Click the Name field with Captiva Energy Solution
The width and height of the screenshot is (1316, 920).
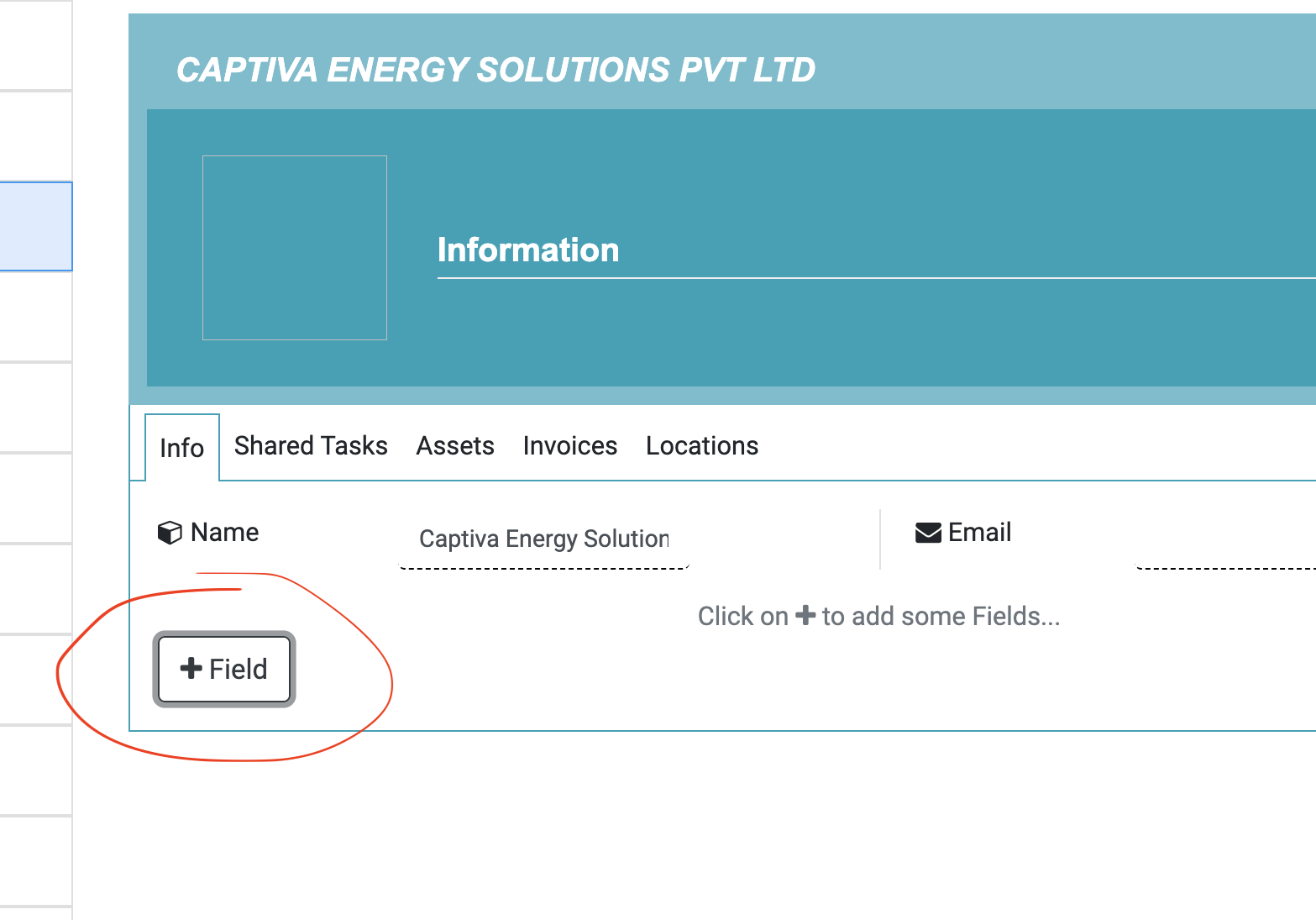tap(543, 539)
